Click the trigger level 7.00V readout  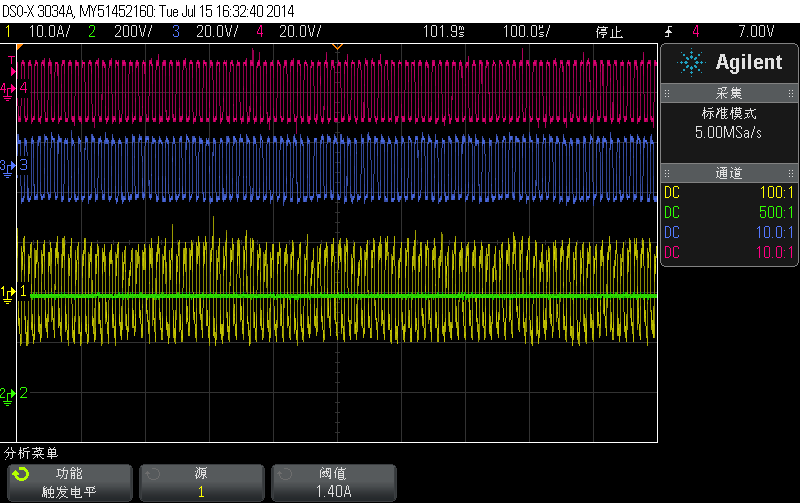755,32
